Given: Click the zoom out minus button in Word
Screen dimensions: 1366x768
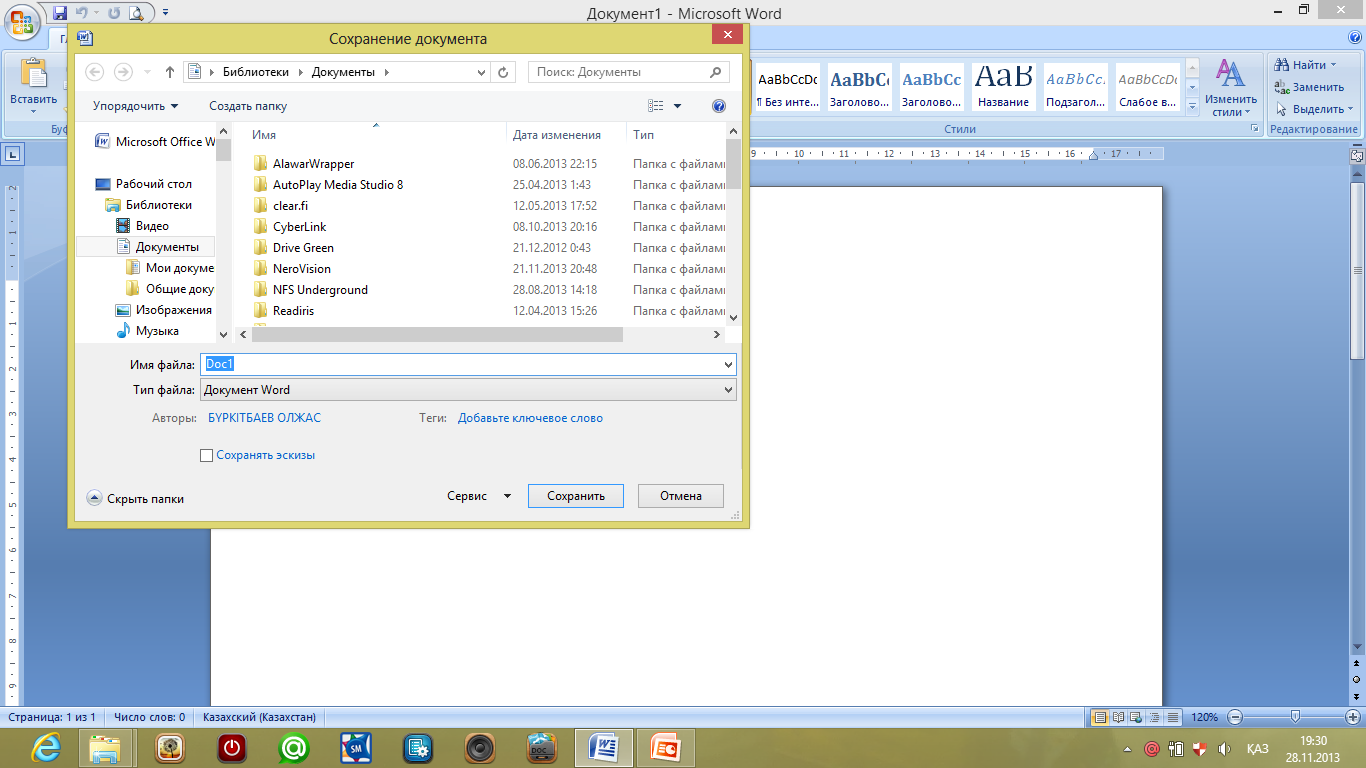Looking at the screenshot, I should (1236, 717).
